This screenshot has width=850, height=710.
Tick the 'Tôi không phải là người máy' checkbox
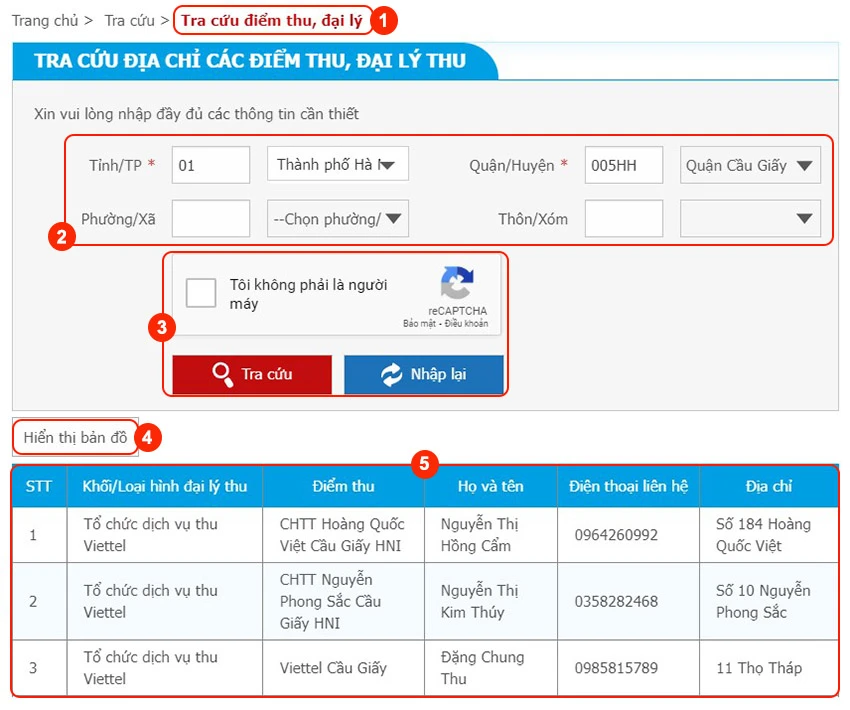point(201,293)
